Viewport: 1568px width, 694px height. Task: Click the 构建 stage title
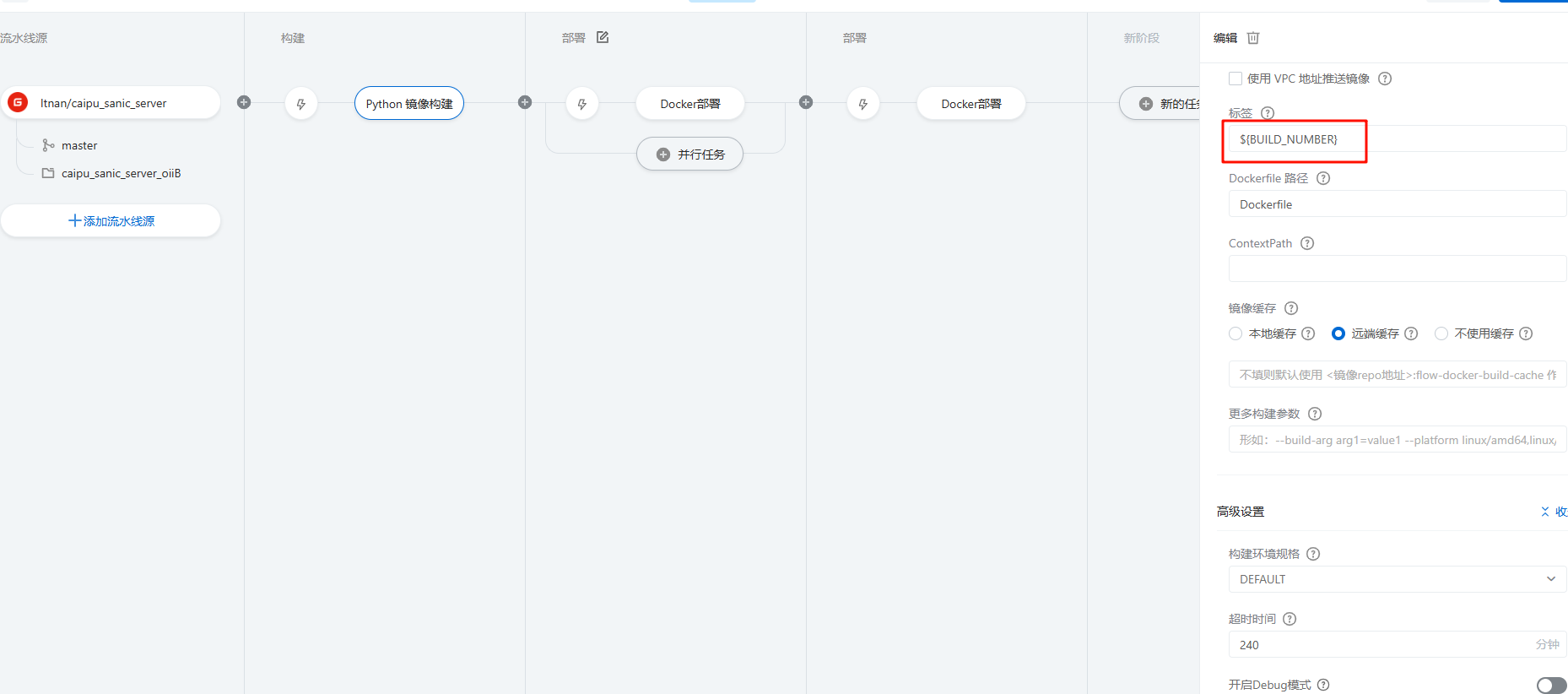pyautogui.click(x=293, y=38)
